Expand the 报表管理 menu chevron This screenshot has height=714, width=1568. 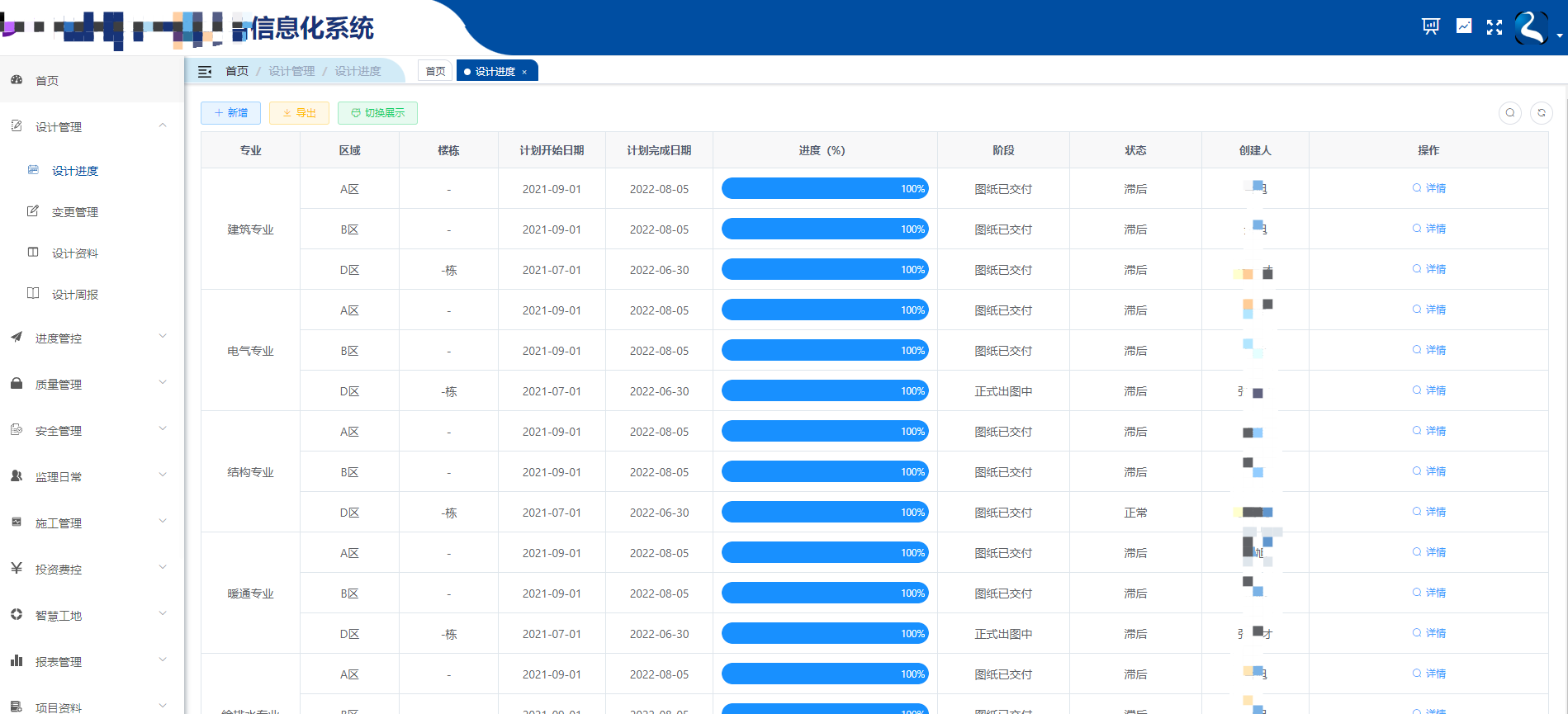tap(163, 660)
